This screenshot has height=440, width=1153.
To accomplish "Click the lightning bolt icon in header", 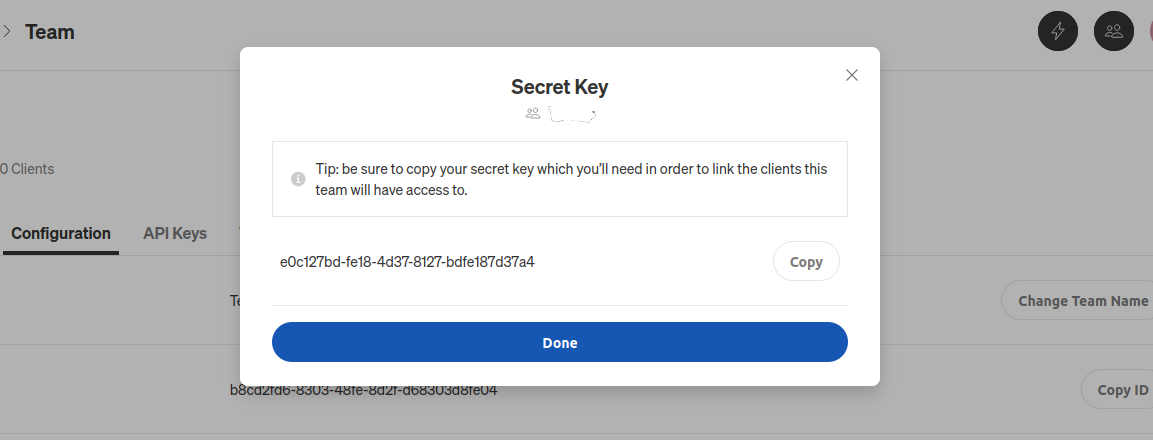I will [1057, 31].
